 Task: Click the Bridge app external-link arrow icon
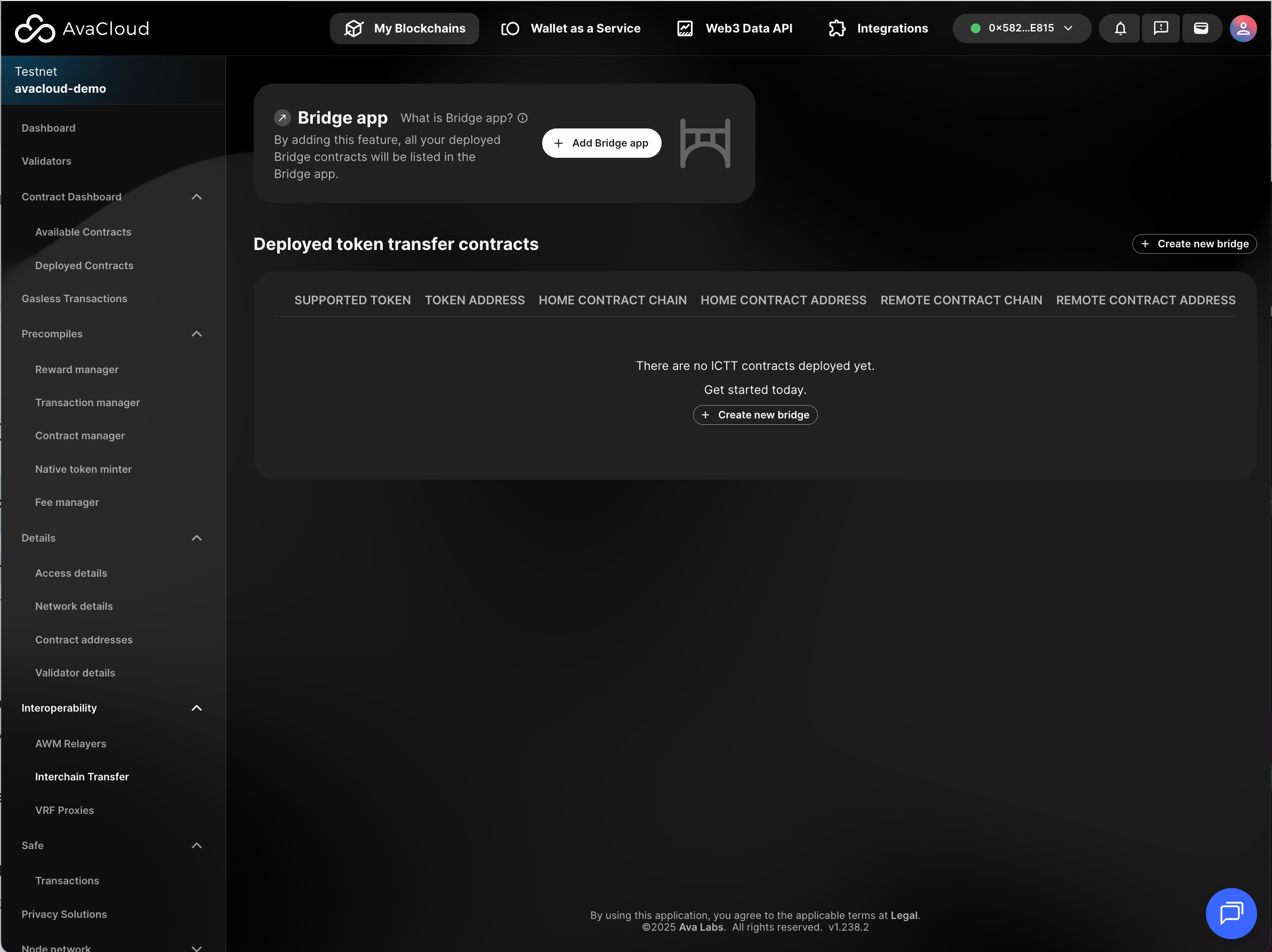(x=283, y=118)
